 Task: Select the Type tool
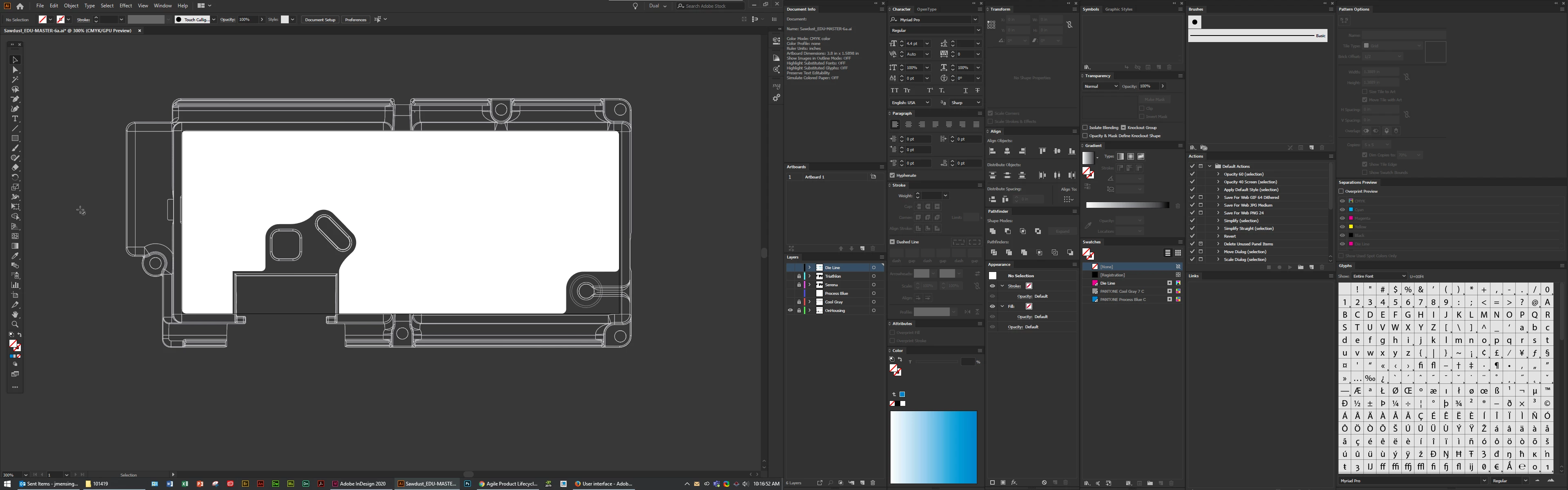(x=15, y=119)
